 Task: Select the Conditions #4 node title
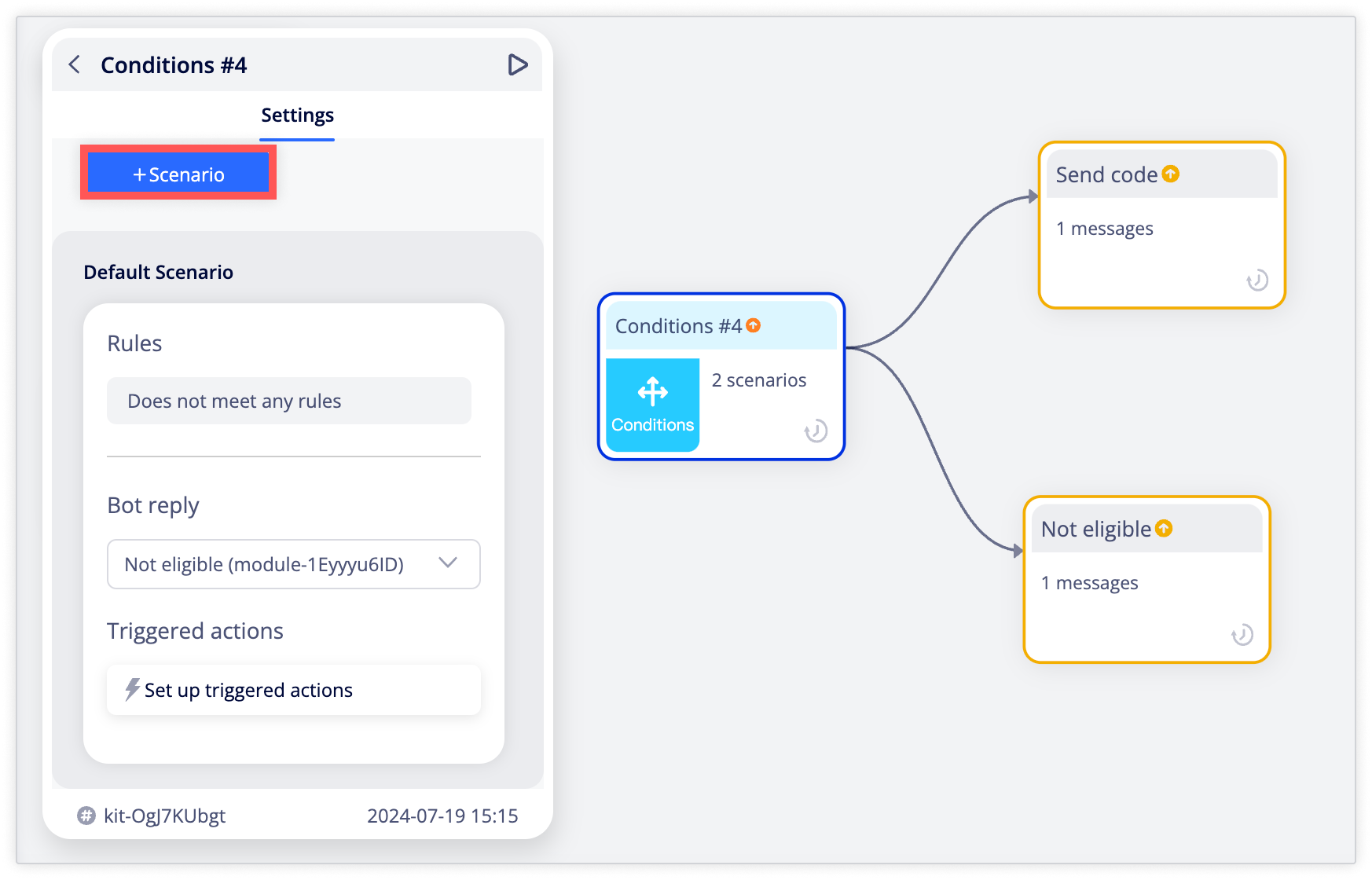pyautogui.click(x=678, y=325)
